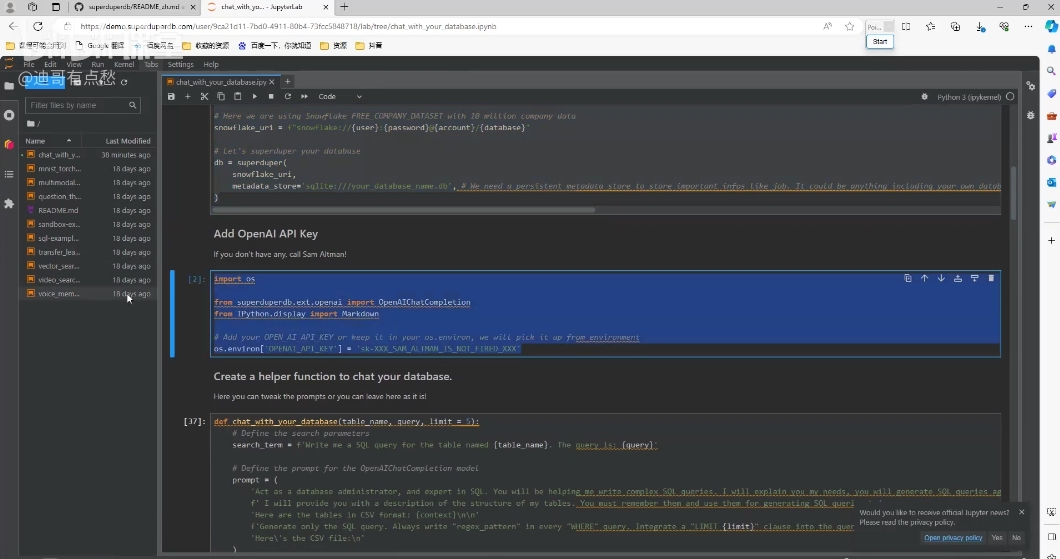Image resolution: width=1060 pixels, height=559 pixels.
Task: Cut the selected cell using scissors icon
Action: [204, 97]
